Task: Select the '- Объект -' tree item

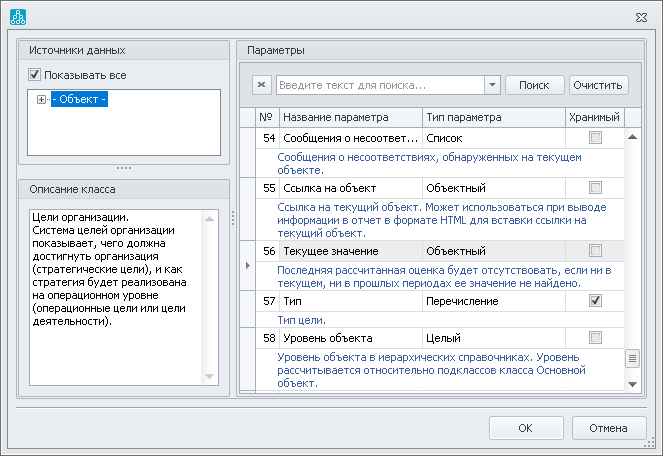Action: (x=80, y=99)
